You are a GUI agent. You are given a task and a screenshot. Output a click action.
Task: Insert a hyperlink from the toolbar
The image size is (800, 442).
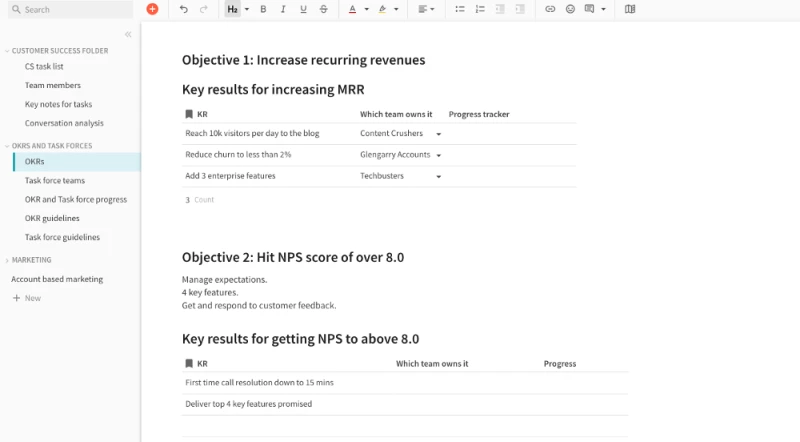coord(550,9)
